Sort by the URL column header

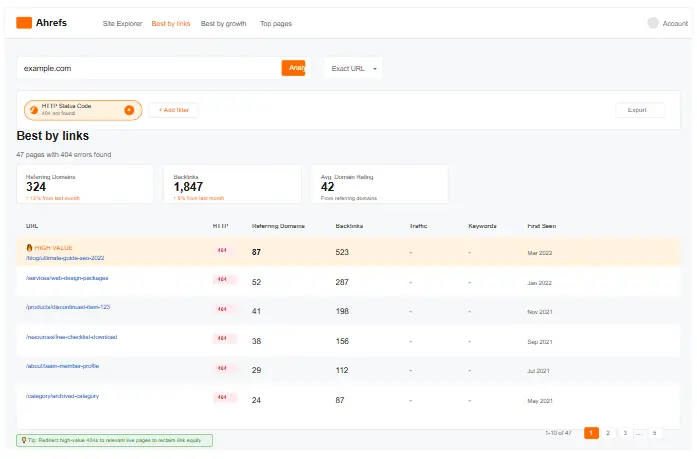(32, 226)
